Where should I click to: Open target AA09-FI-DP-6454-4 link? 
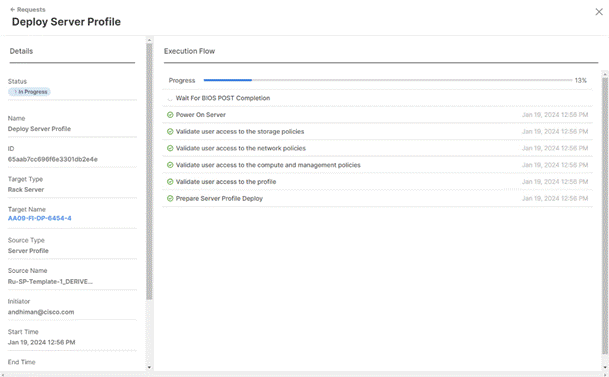[40, 218]
